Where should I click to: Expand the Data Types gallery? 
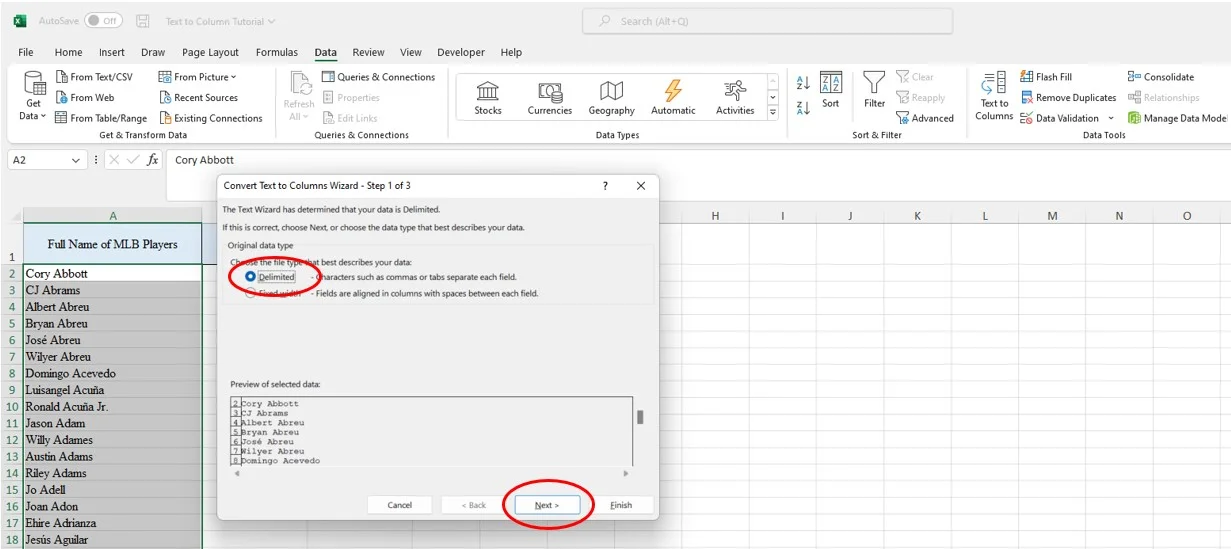point(772,113)
